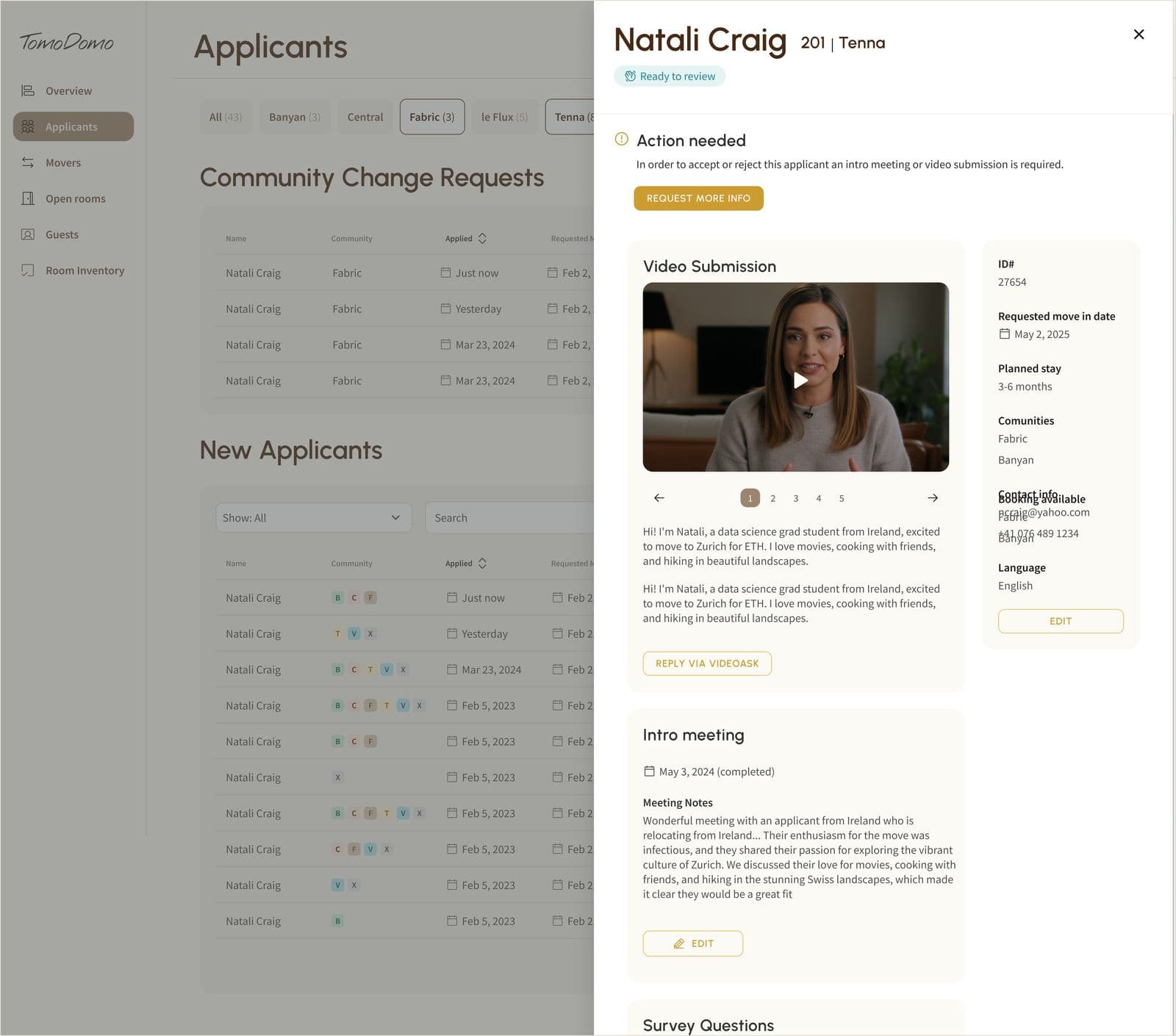The width and height of the screenshot is (1176, 1036).
Task: Click the Ready to review status badge
Action: [670, 76]
